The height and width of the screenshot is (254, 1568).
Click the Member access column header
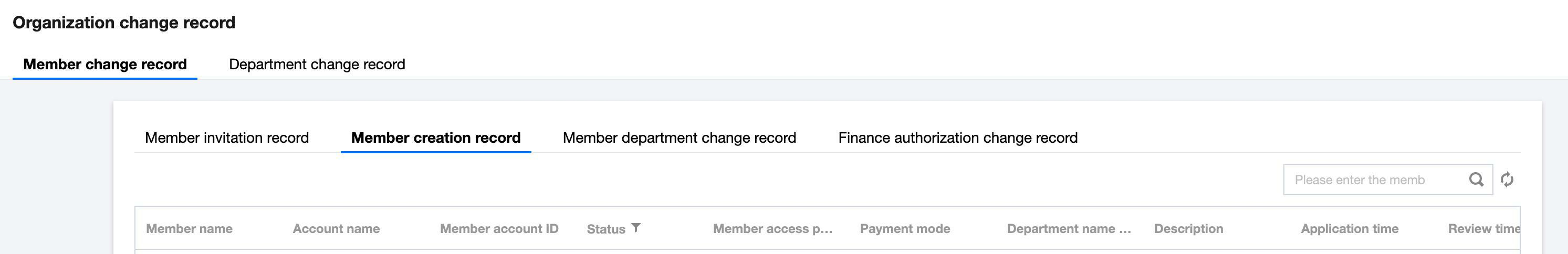point(772,229)
